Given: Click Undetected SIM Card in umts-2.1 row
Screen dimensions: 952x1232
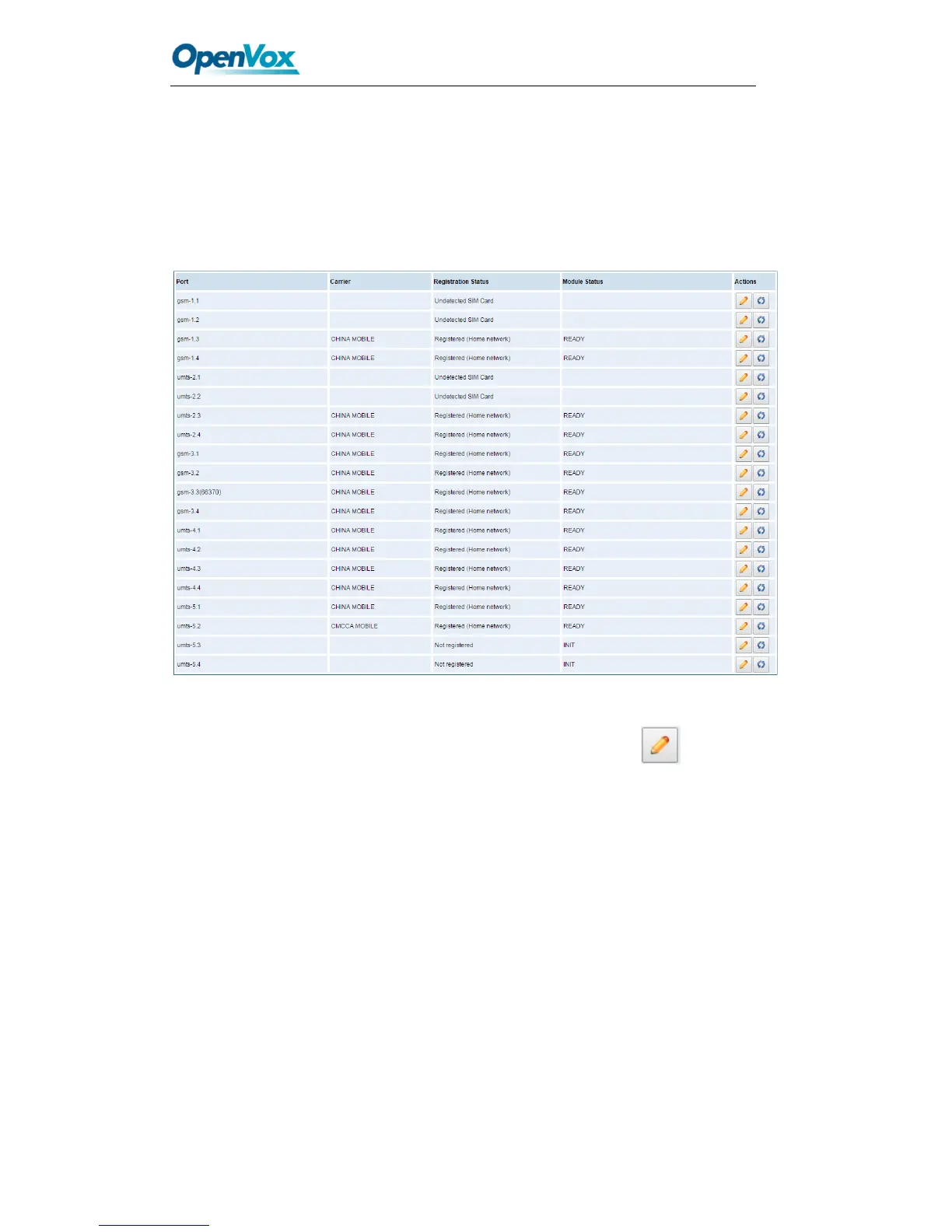Looking at the screenshot, I should [x=464, y=377].
